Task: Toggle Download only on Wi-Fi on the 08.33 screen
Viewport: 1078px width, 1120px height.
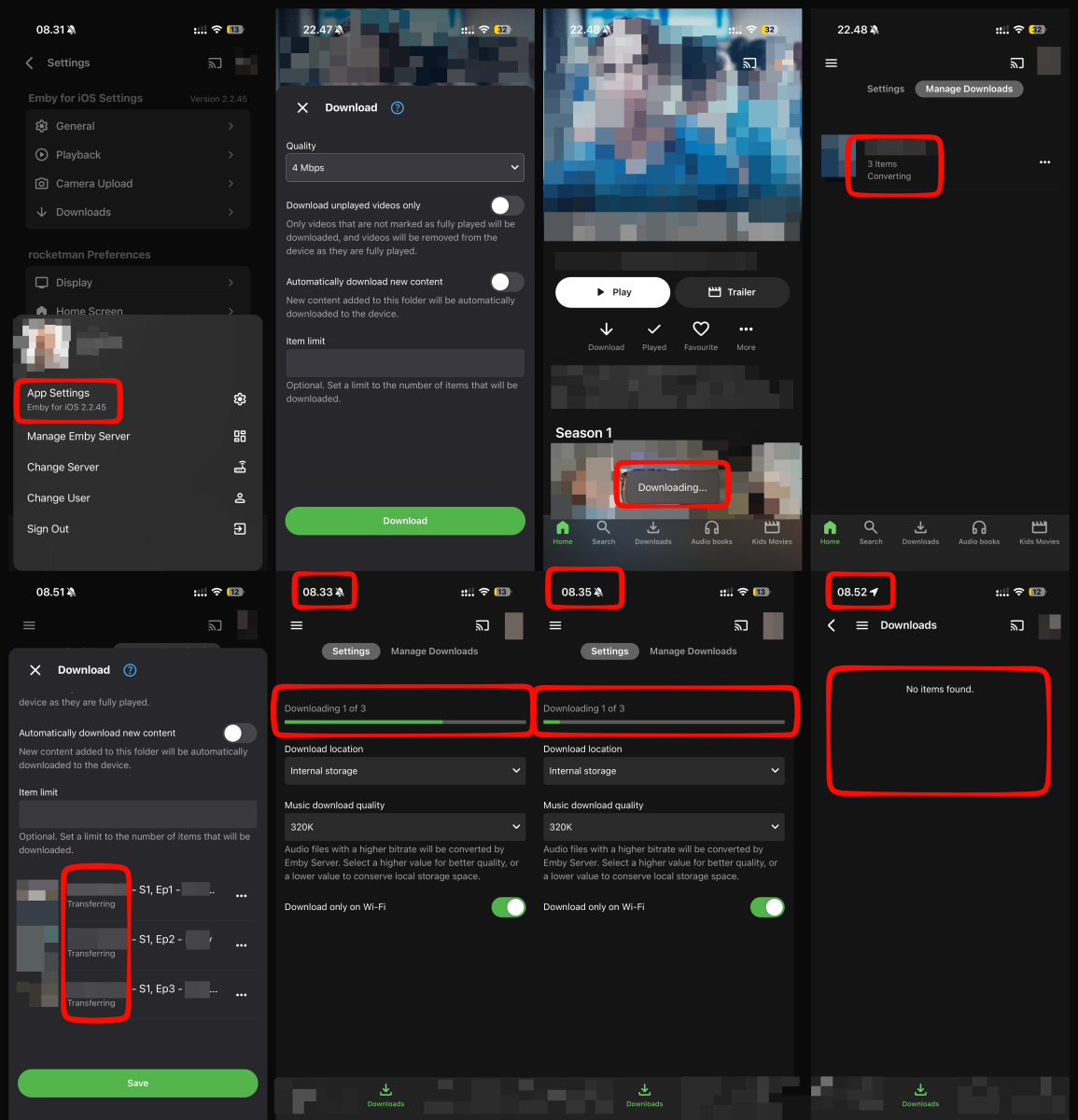Action: (x=509, y=907)
